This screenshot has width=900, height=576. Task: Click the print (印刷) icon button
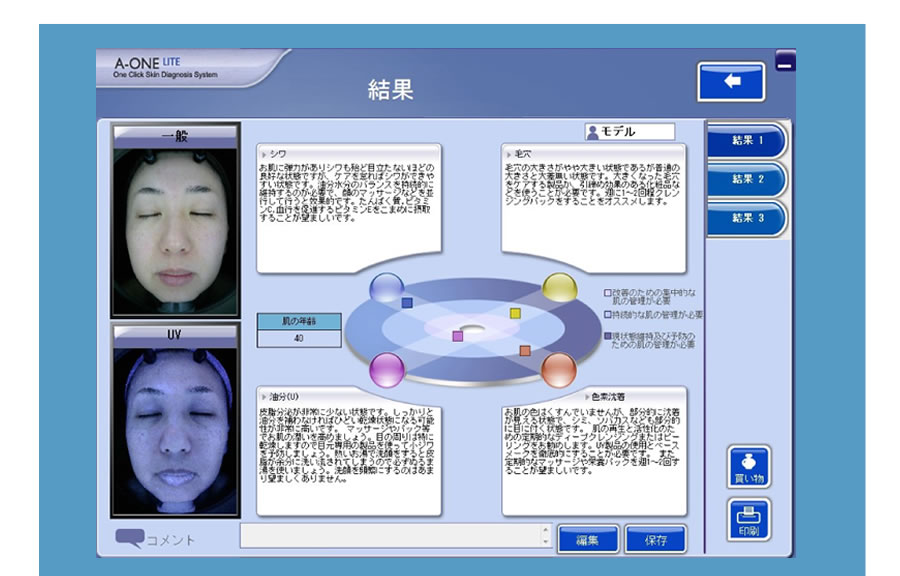(748, 519)
